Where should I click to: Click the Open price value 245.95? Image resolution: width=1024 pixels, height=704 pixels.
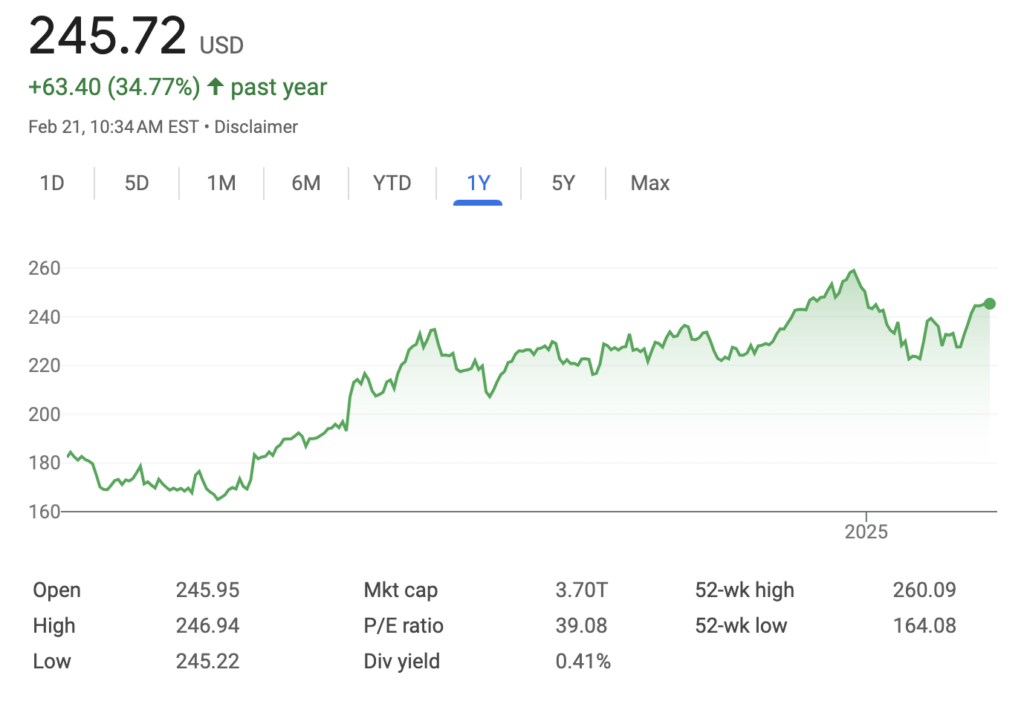[207, 590]
